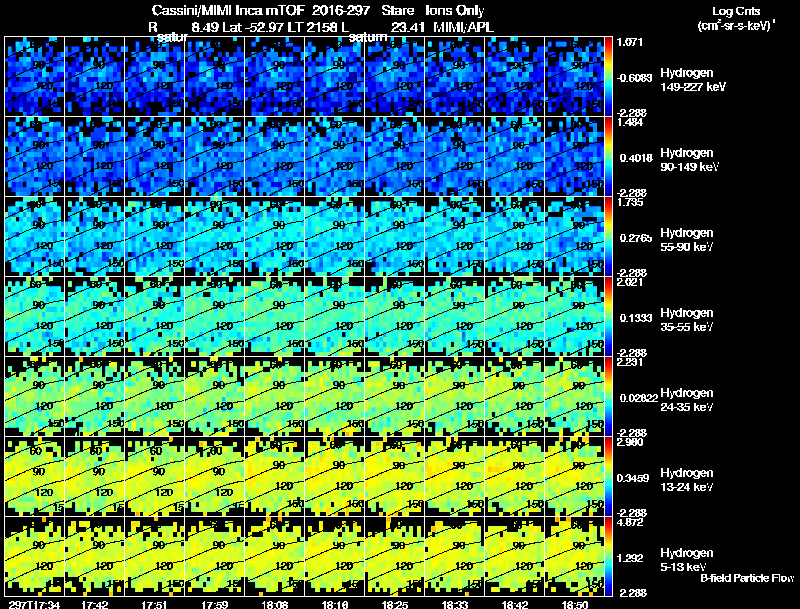Open the 13-24 keV panel in the 18:16 column
The width and height of the screenshot is (800, 609).
(335, 476)
